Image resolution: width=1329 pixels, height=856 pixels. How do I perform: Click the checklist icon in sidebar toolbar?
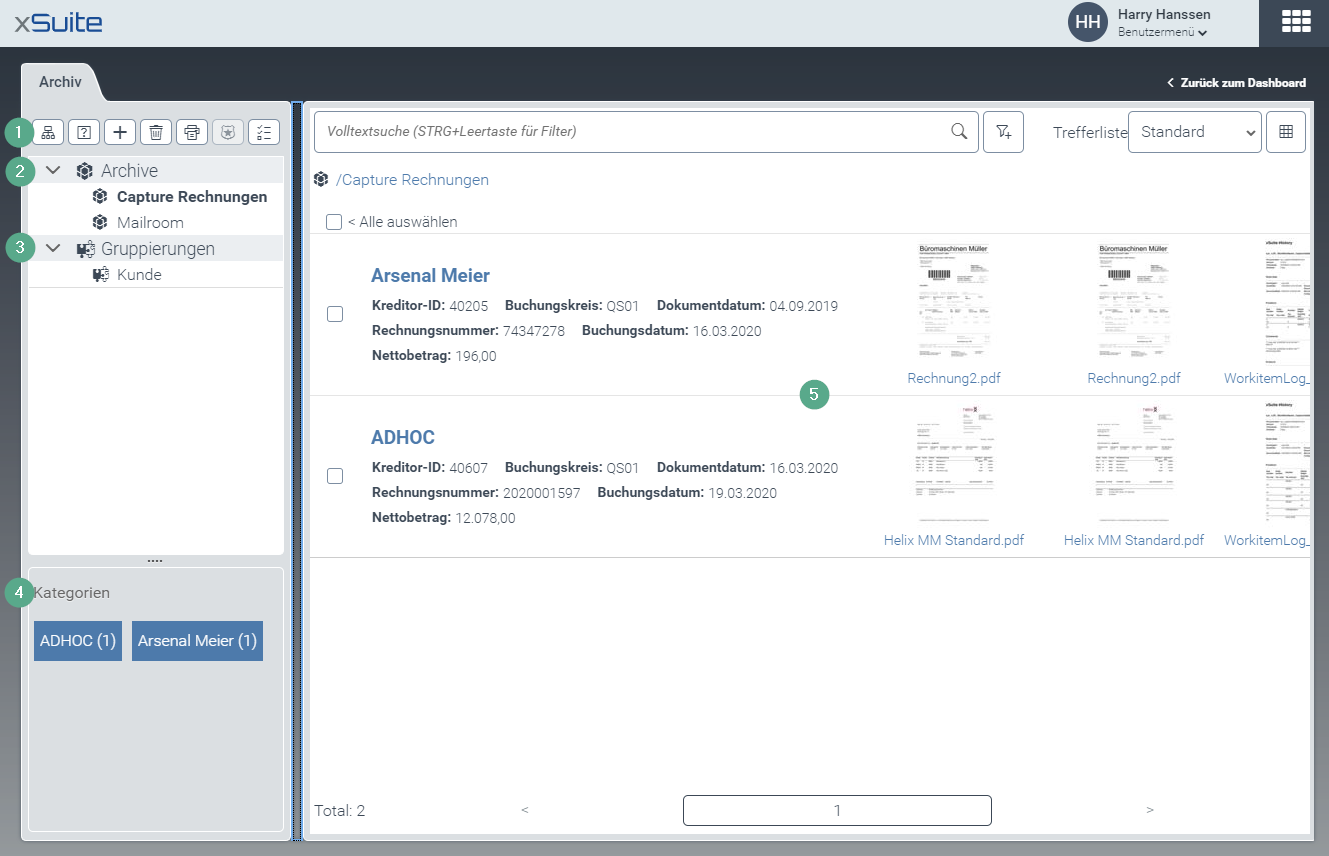[264, 132]
